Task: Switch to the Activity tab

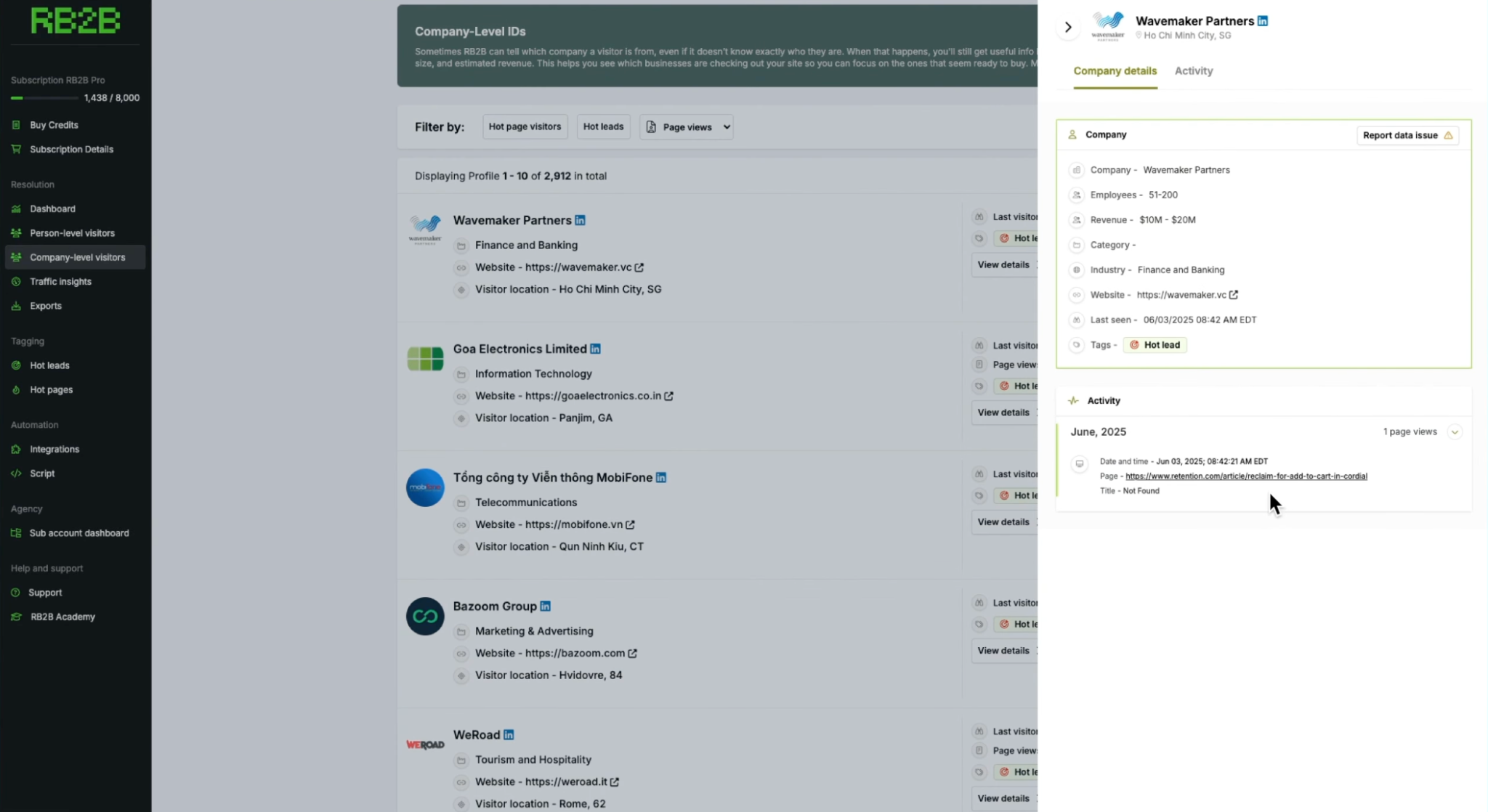Action: [1194, 71]
